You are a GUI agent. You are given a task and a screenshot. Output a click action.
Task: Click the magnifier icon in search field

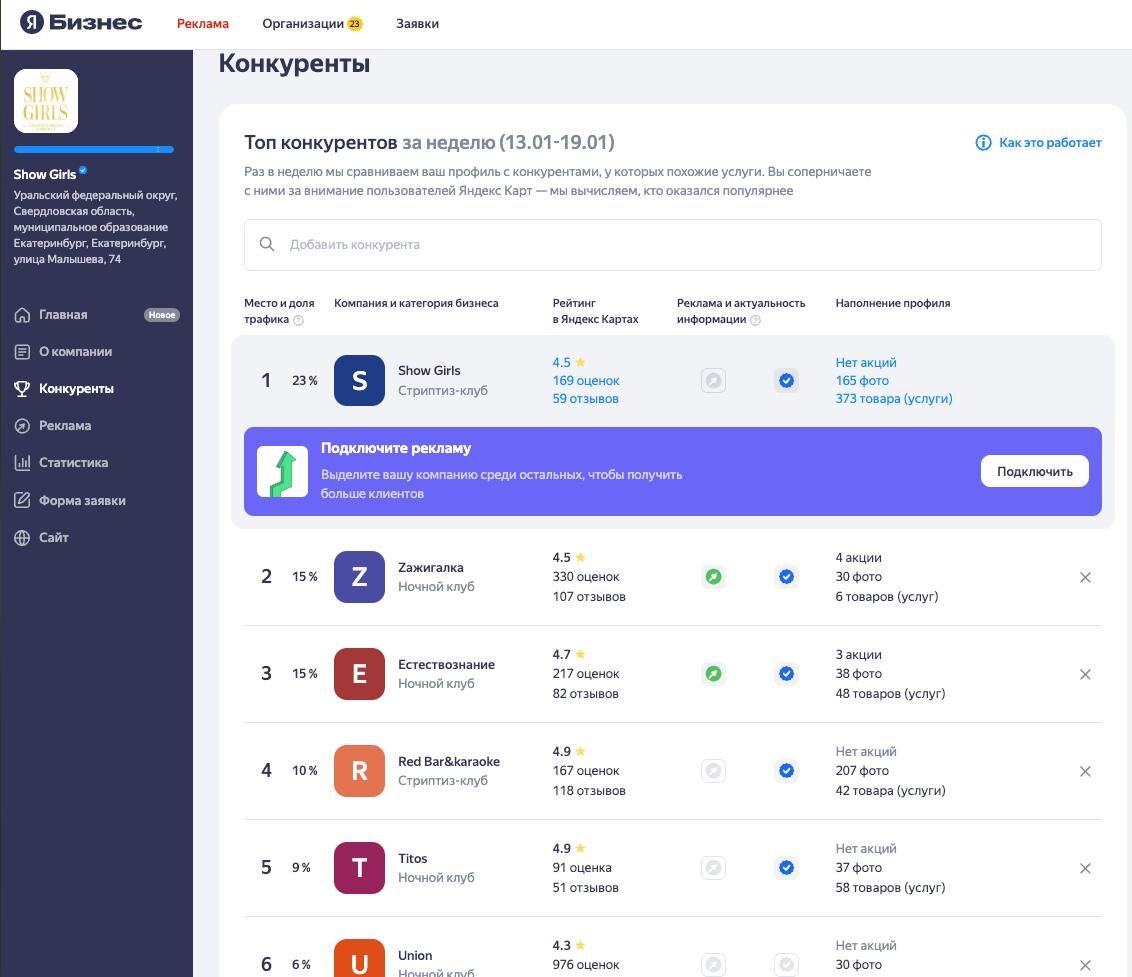coord(266,244)
